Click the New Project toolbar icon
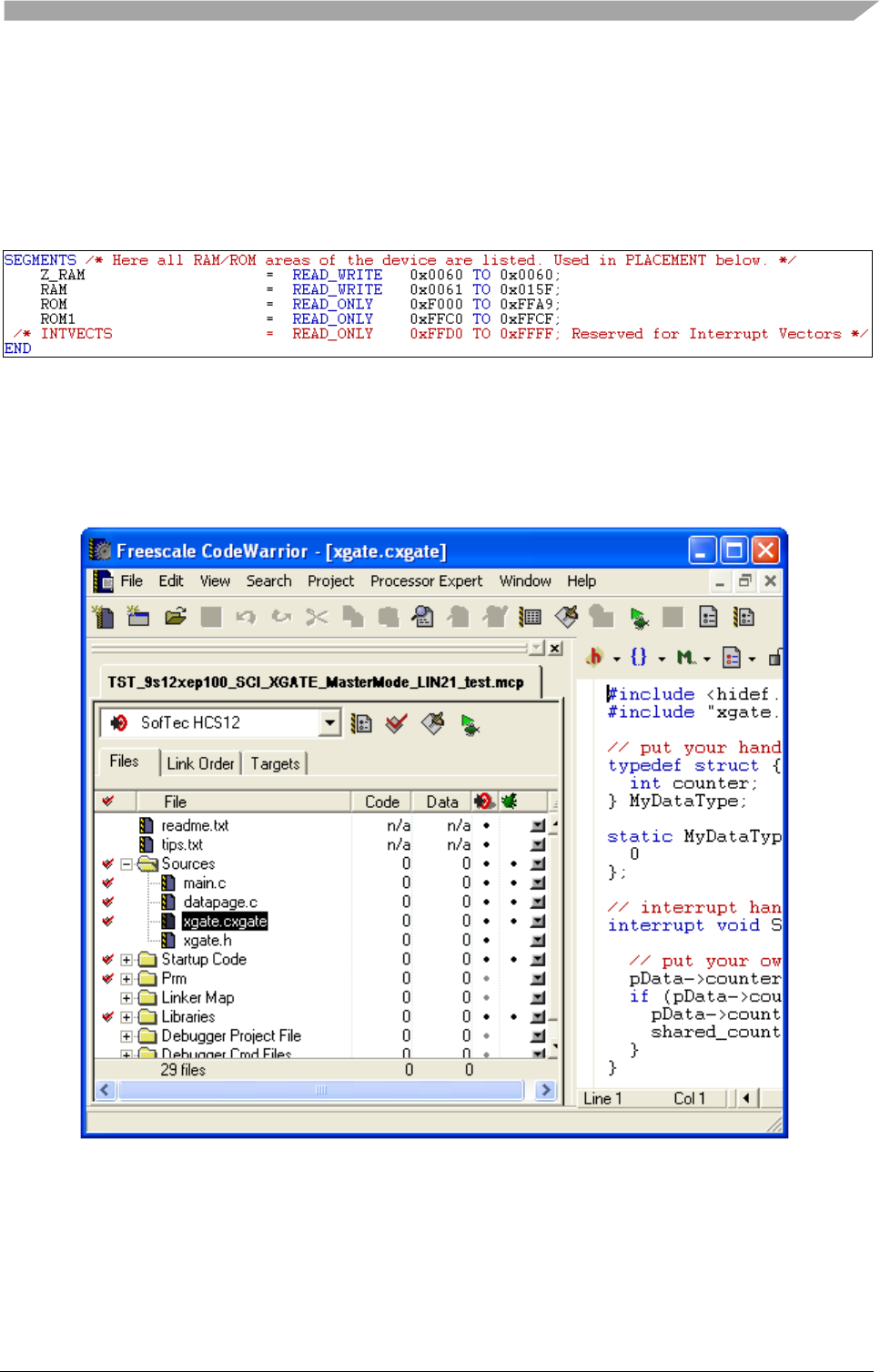The width and height of the screenshot is (880, 1372). pyautogui.click(x=138, y=617)
